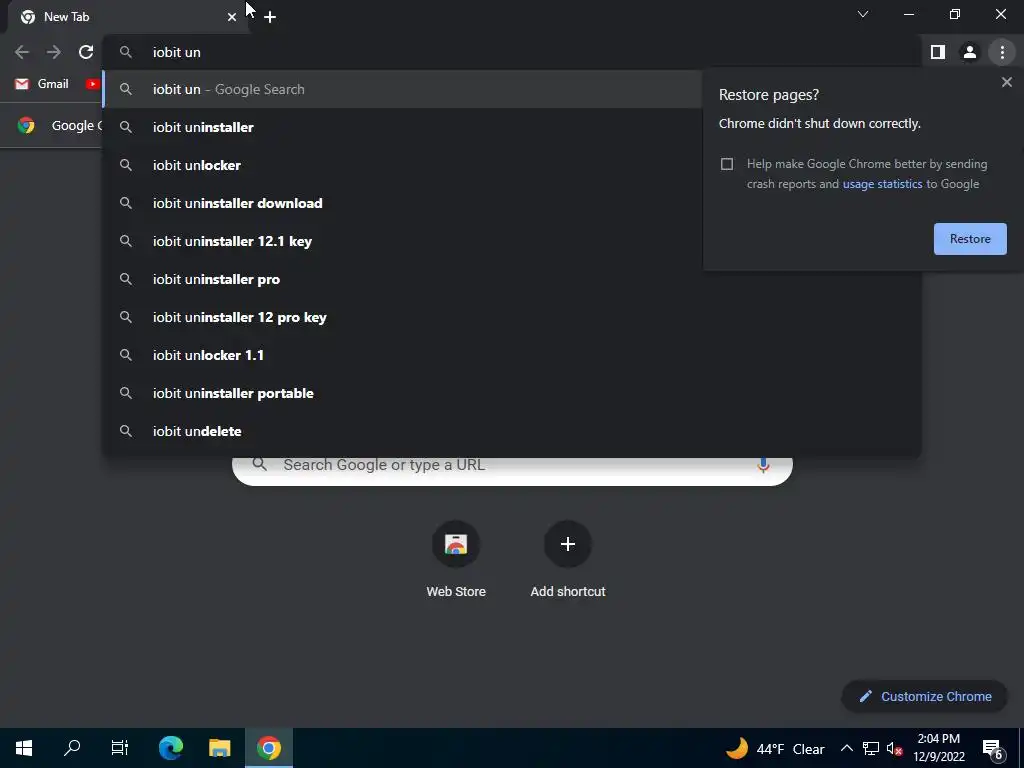This screenshot has width=1024, height=768.
Task: Open the tab search chevron
Action: [x=863, y=14]
